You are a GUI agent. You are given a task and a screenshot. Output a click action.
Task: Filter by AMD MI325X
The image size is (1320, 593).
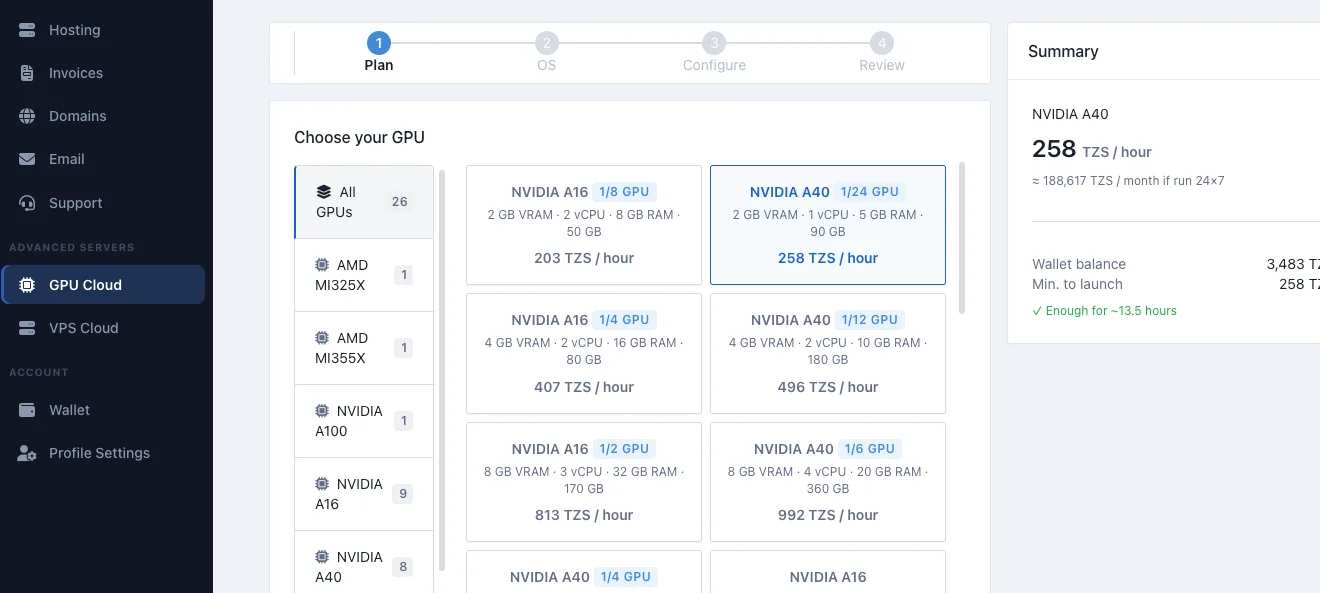(x=364, y=275)
